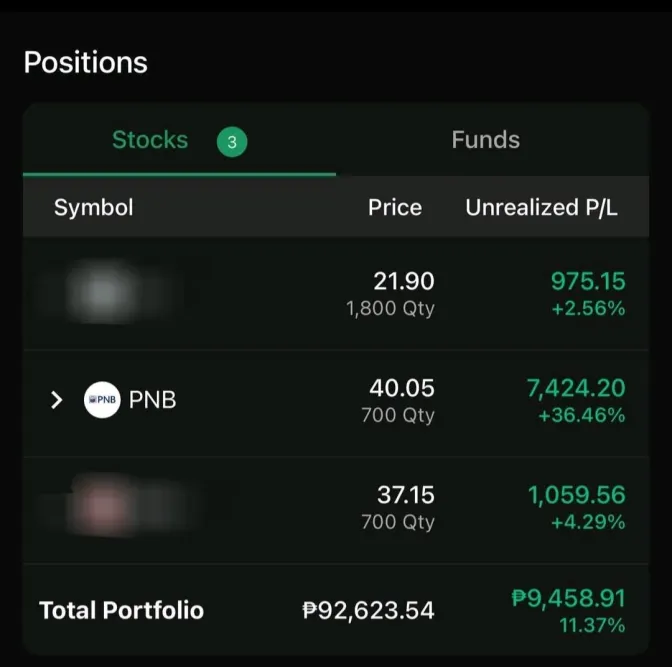Click the ₱92,623.54 total portfolio value
This screenshot has height=667, width=672.
(x=368, y=610)
